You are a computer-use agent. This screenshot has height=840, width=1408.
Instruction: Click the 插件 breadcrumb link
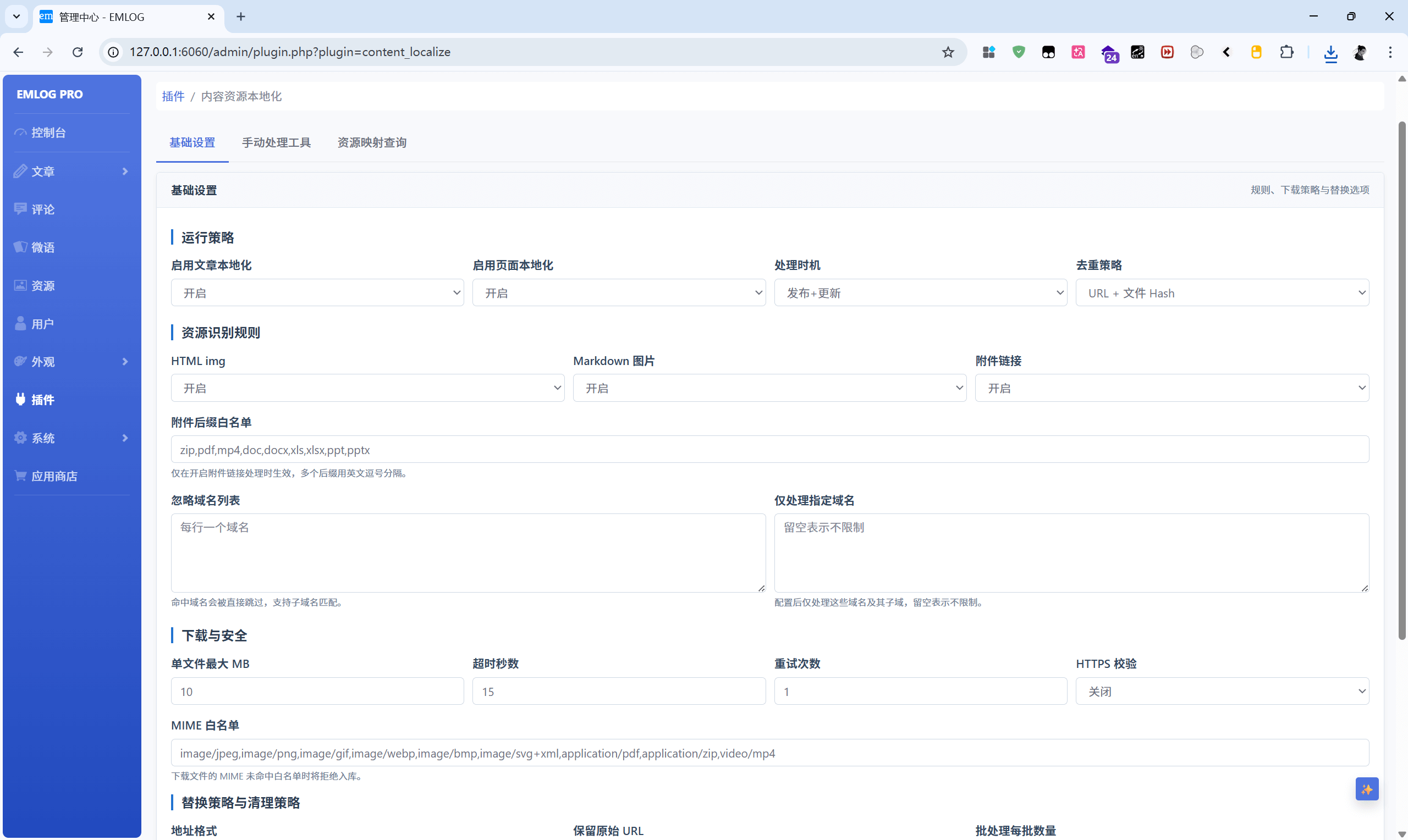(x=173, y=96)
